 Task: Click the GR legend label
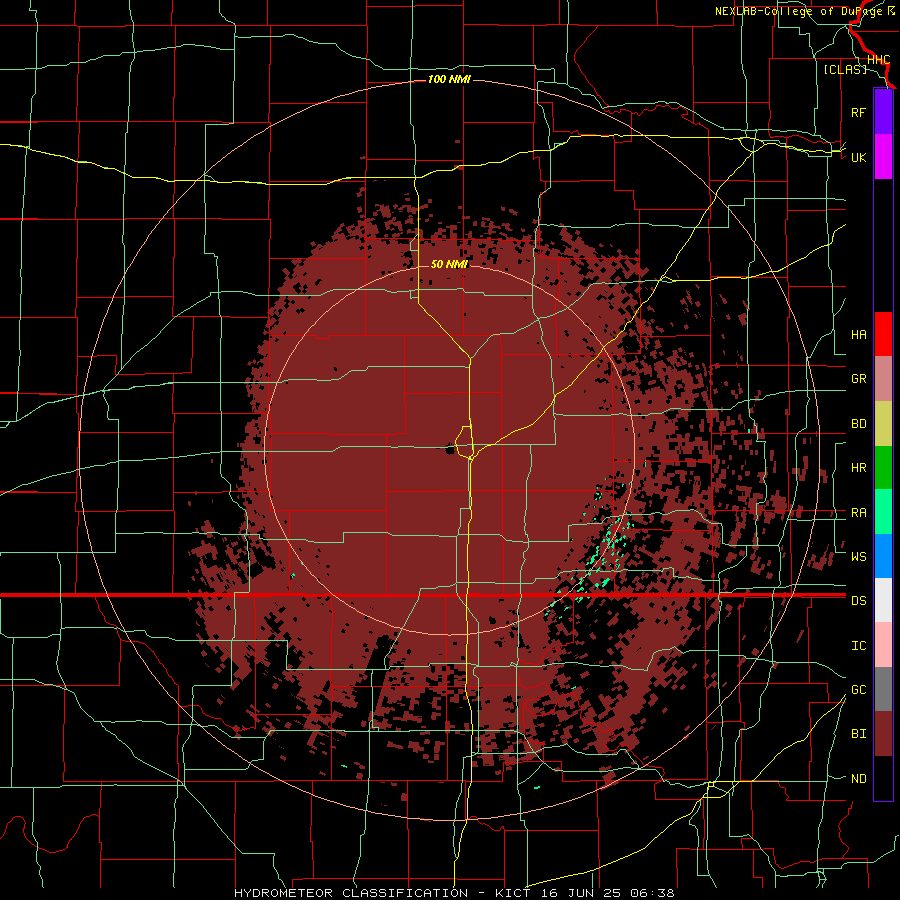(858, 379)
